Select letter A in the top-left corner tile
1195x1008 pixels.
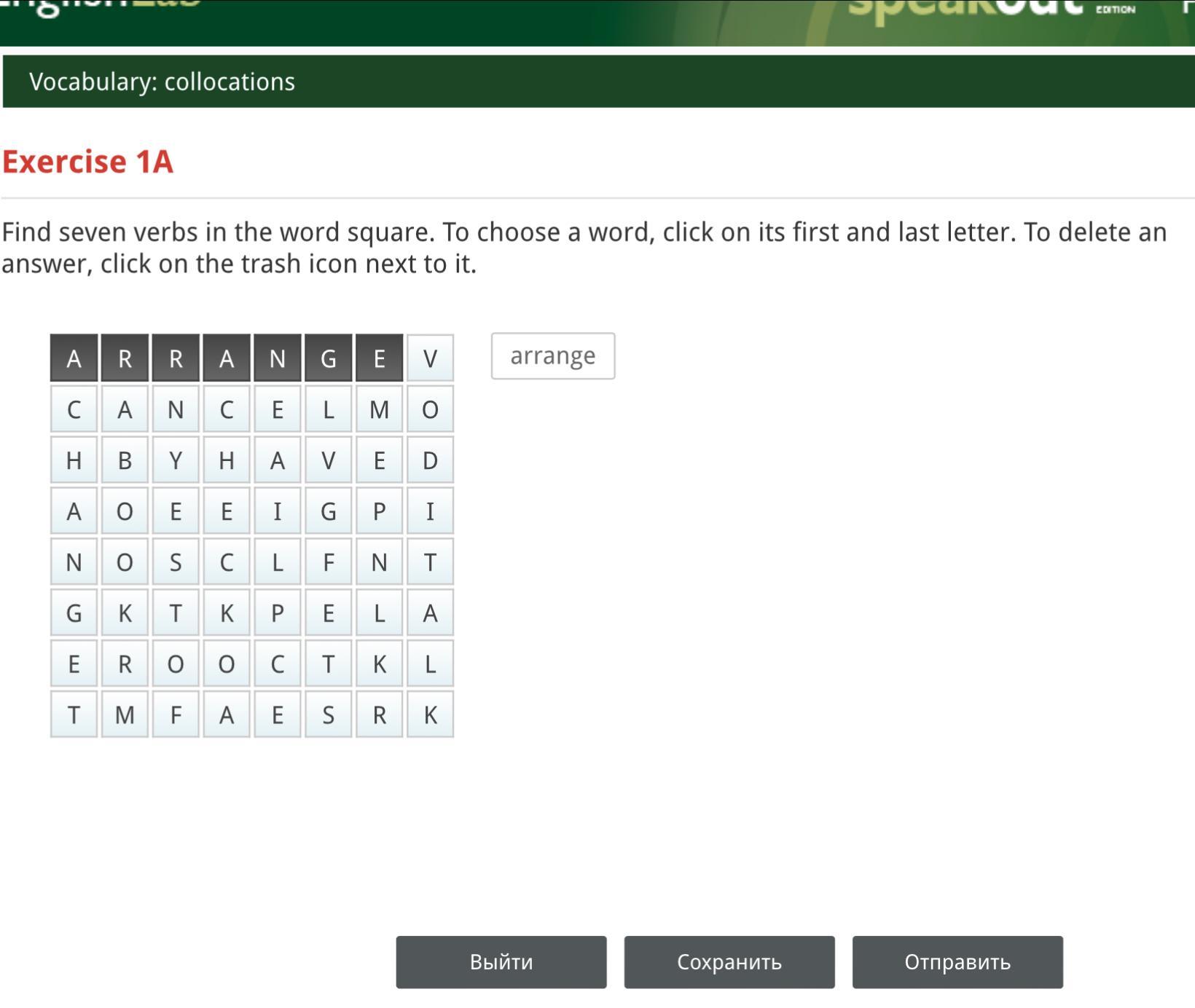[73, 358]
